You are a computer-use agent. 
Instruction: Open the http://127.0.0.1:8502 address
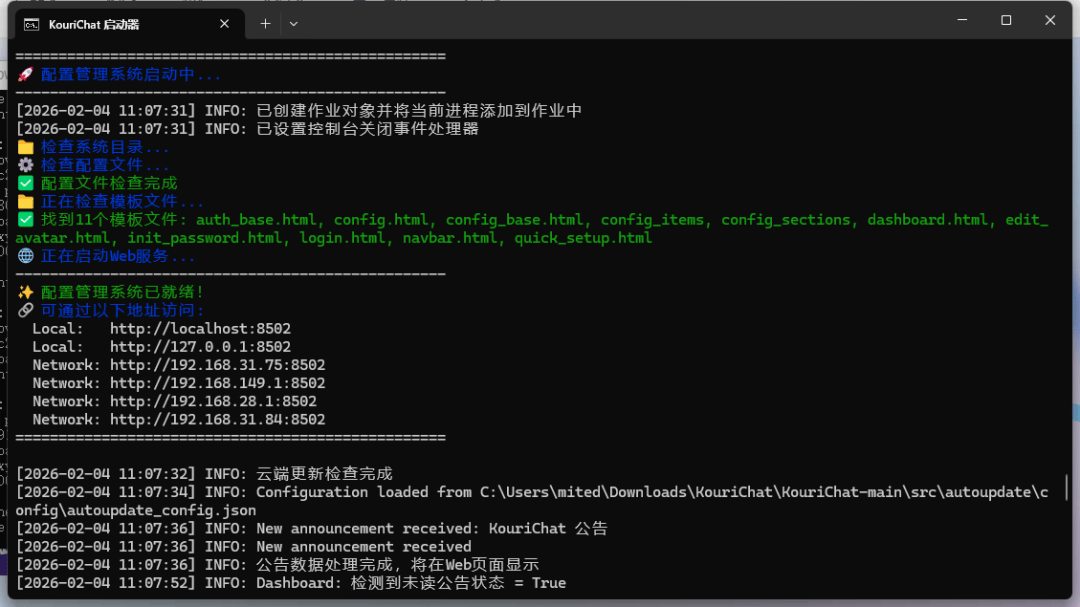(200, 347)
